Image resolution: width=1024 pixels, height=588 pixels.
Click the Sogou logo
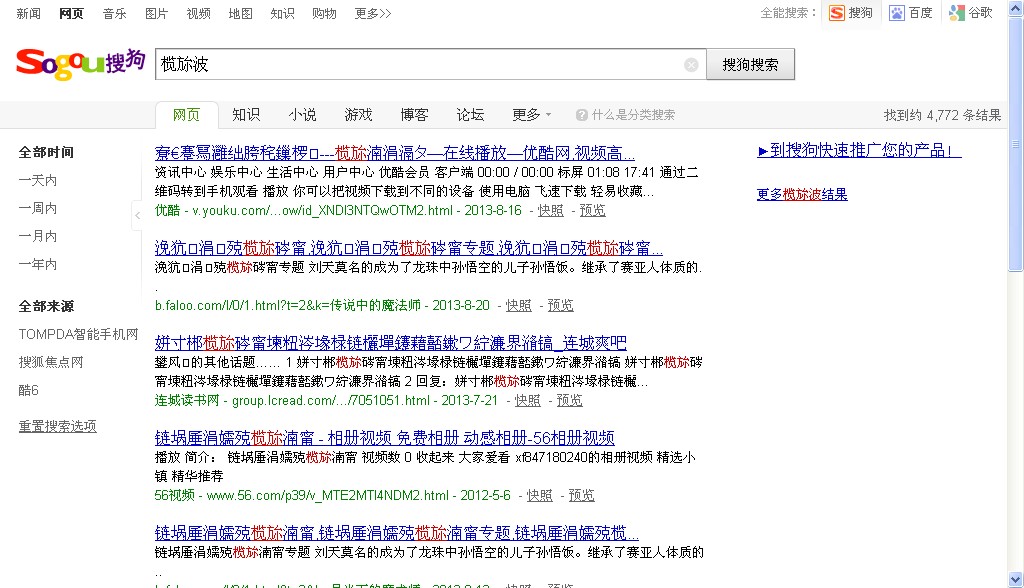click(x=80, y=64)
